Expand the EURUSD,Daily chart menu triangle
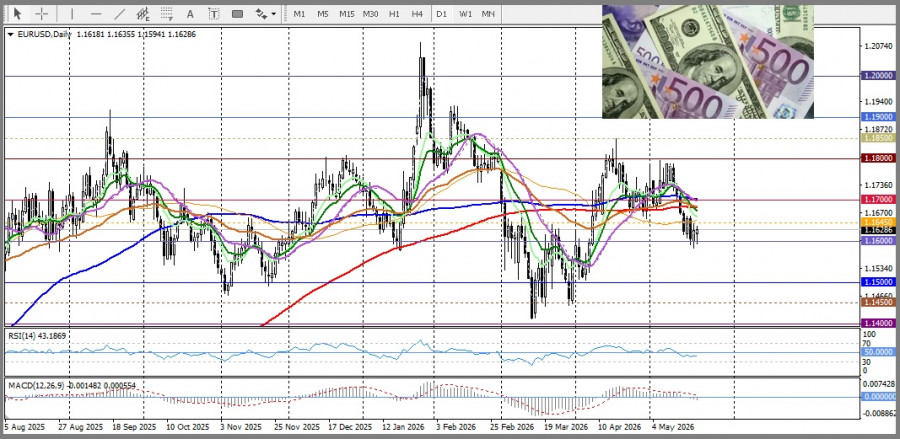900x439 pixels. point(11,34)
